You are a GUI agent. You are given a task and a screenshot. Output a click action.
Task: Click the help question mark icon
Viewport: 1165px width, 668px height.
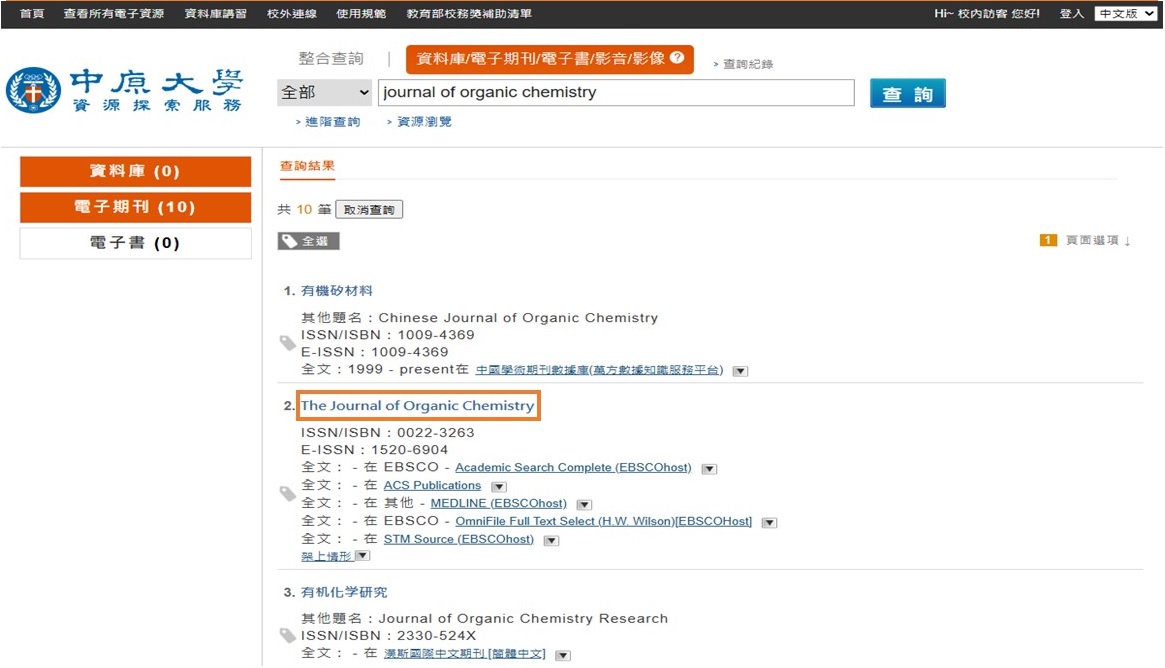[677, 58]
